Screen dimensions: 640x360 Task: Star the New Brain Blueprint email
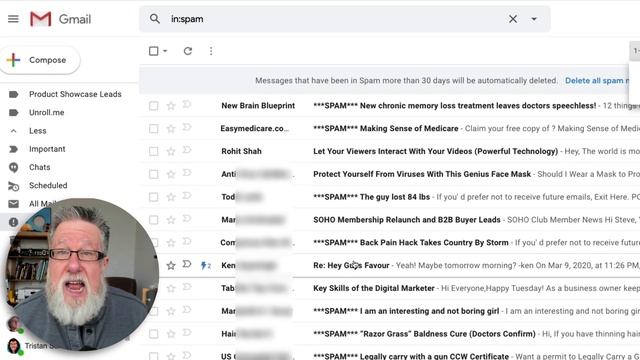point(171,106)
